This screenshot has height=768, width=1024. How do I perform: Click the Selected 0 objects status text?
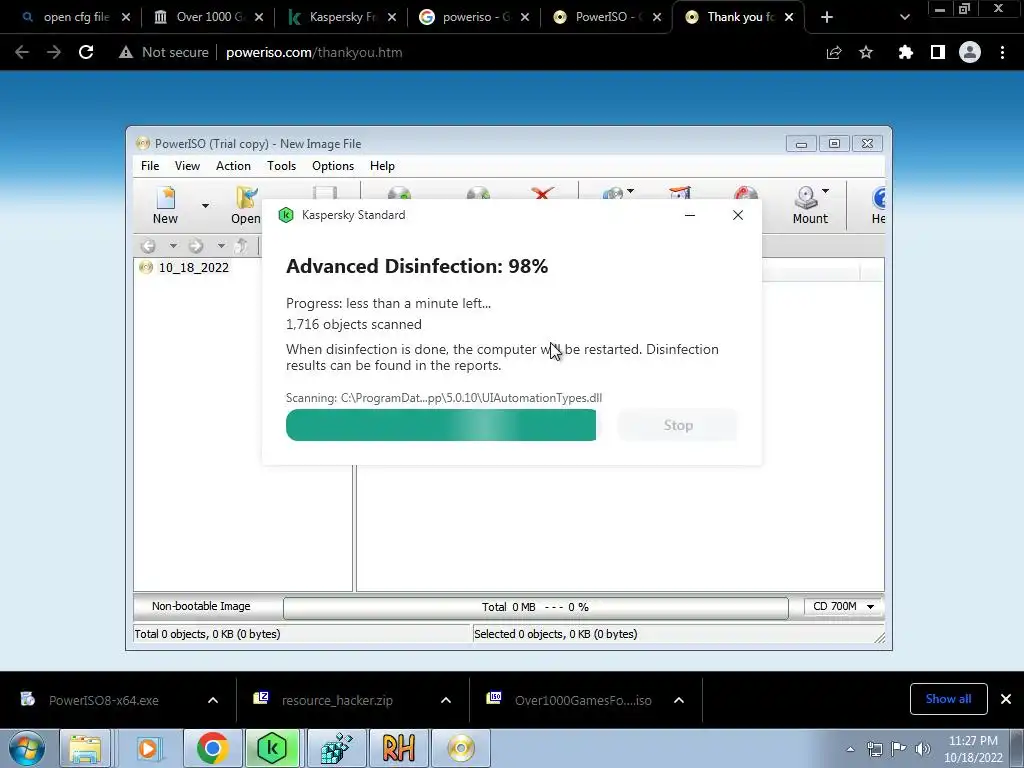pos(555,634)
